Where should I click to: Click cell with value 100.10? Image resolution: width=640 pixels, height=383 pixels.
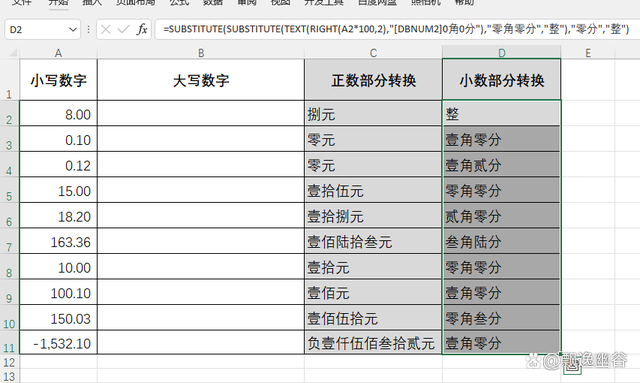click(58, 292)
